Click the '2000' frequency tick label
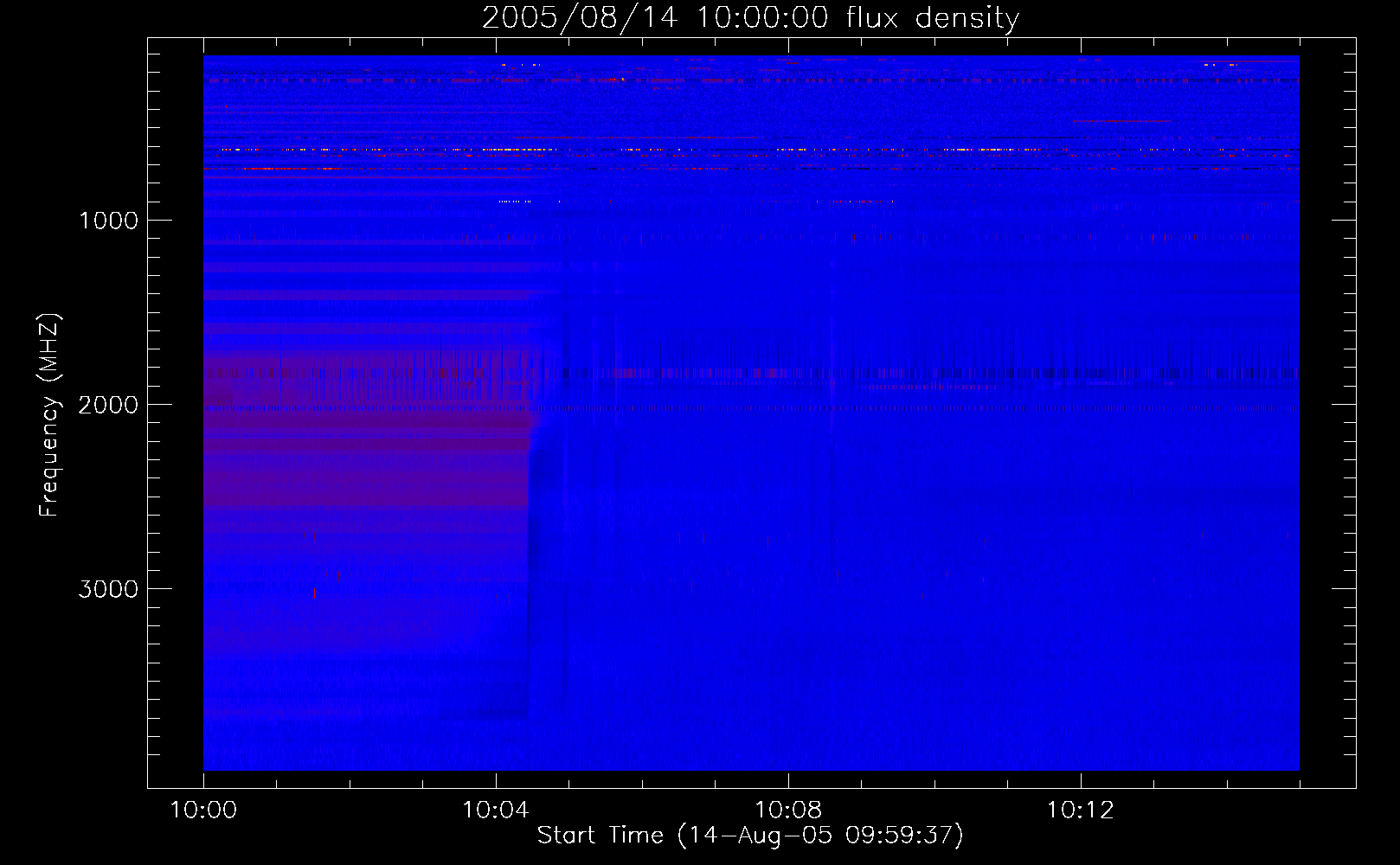 click(108, 405)
